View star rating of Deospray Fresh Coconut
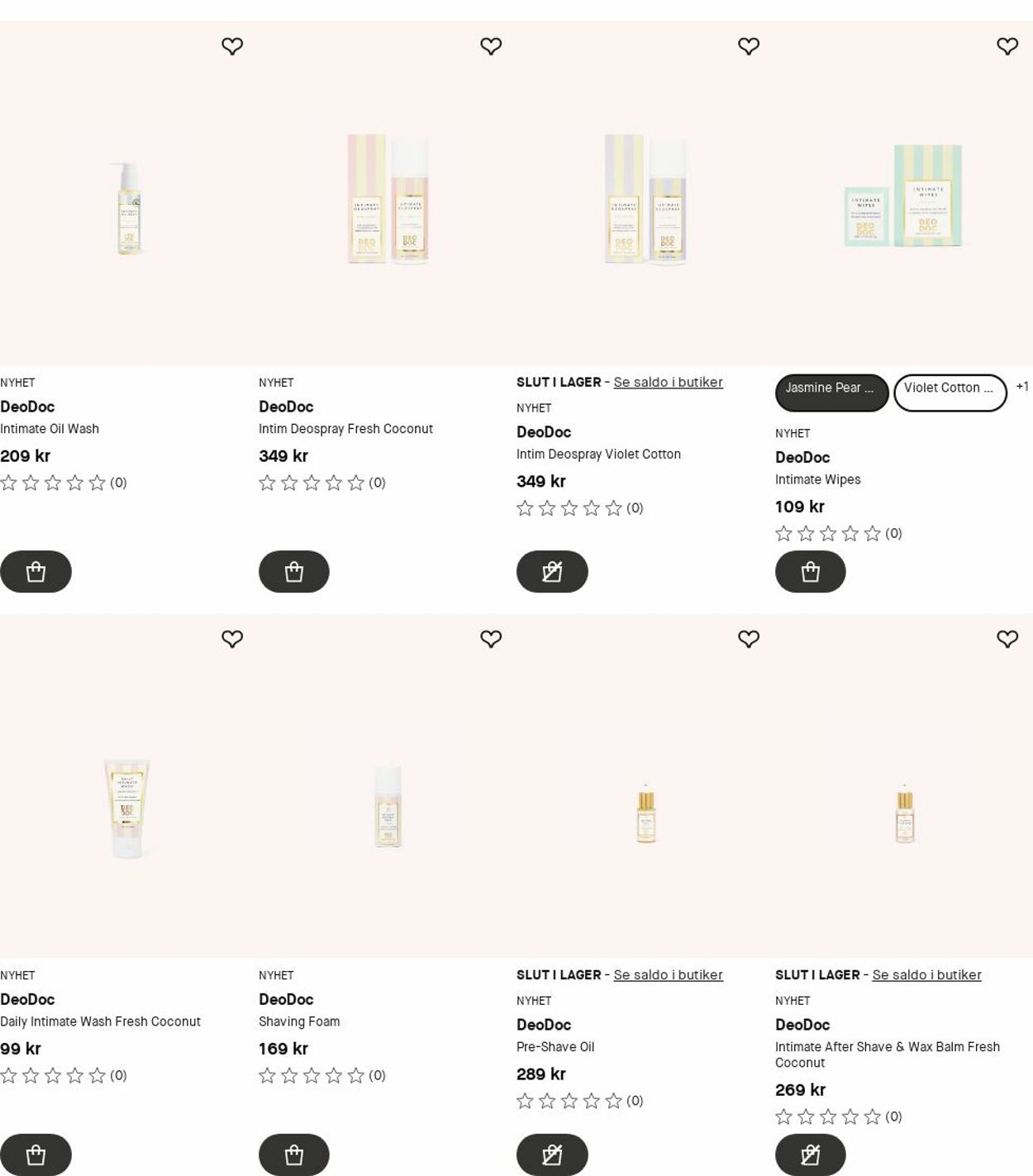This screenshot has width=1033, height=1176. [x=322, y=483]
